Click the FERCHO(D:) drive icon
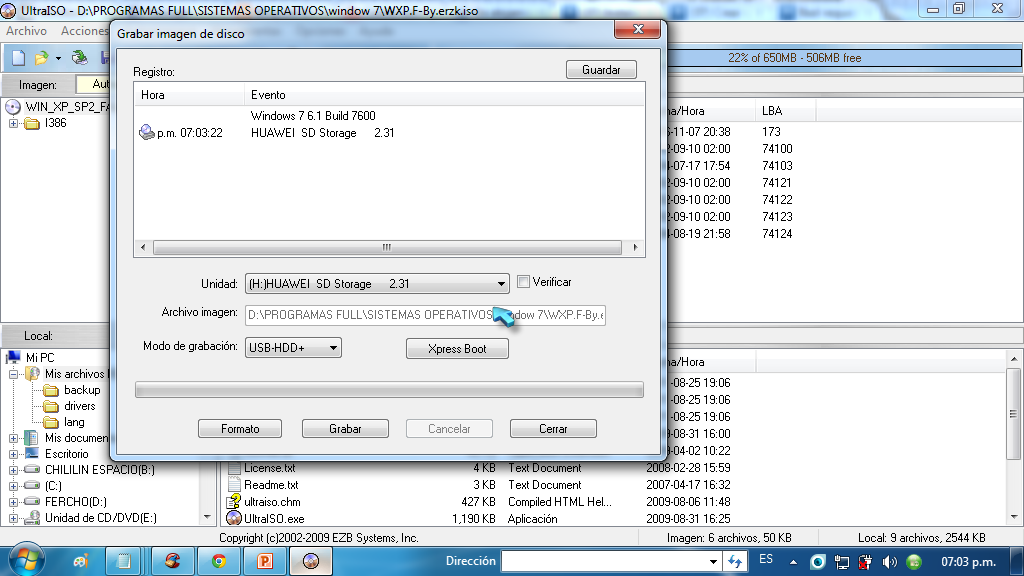 coord(32,502)
